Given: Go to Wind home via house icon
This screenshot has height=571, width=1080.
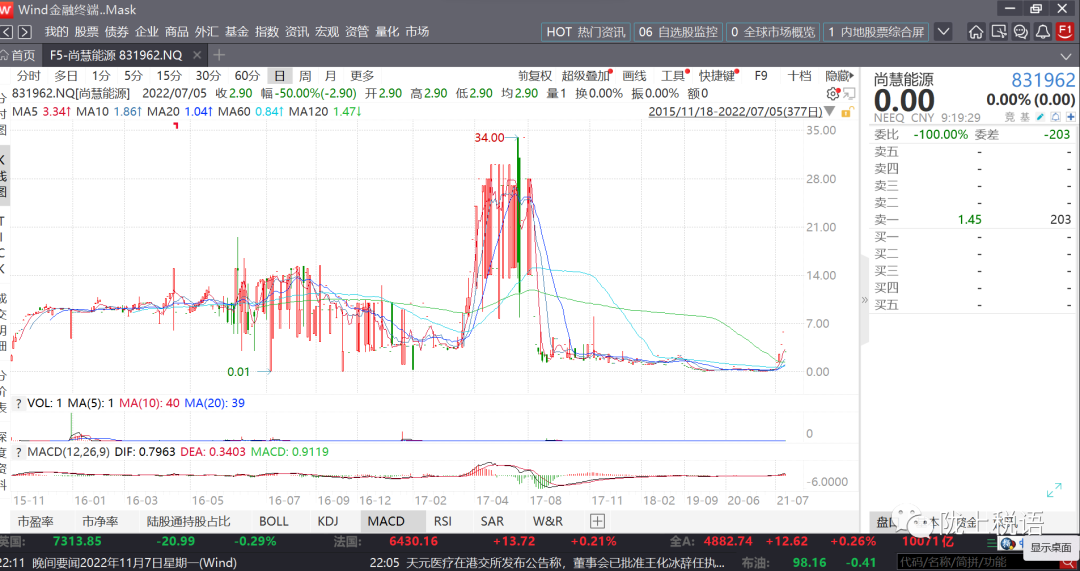Looking at the screenshot, I should pos(975,32).
